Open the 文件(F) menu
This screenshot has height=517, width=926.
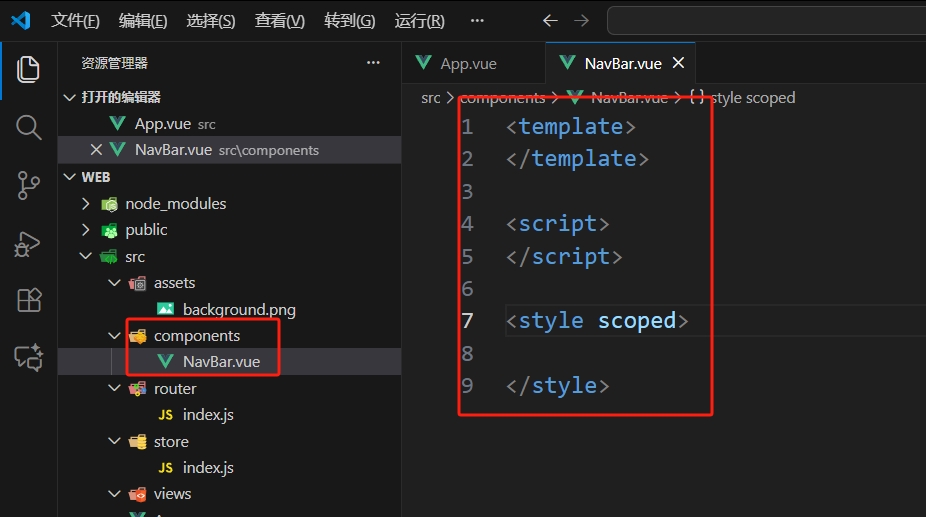click(x=75, y=21)
